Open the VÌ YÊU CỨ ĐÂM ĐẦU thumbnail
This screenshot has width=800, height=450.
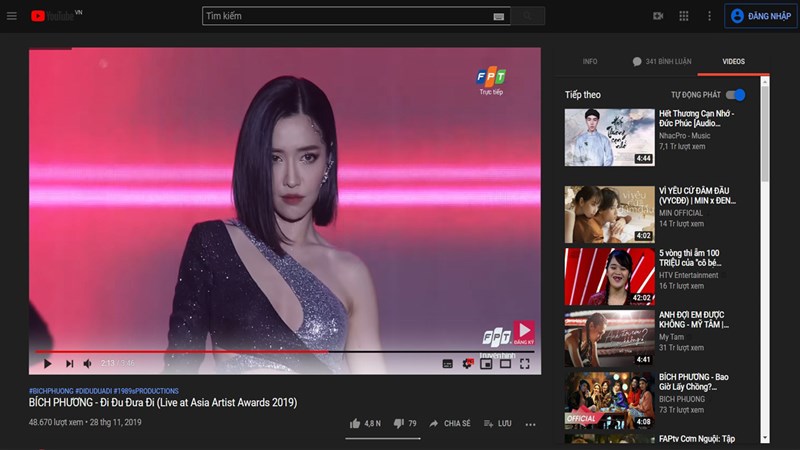pos(609,214)
